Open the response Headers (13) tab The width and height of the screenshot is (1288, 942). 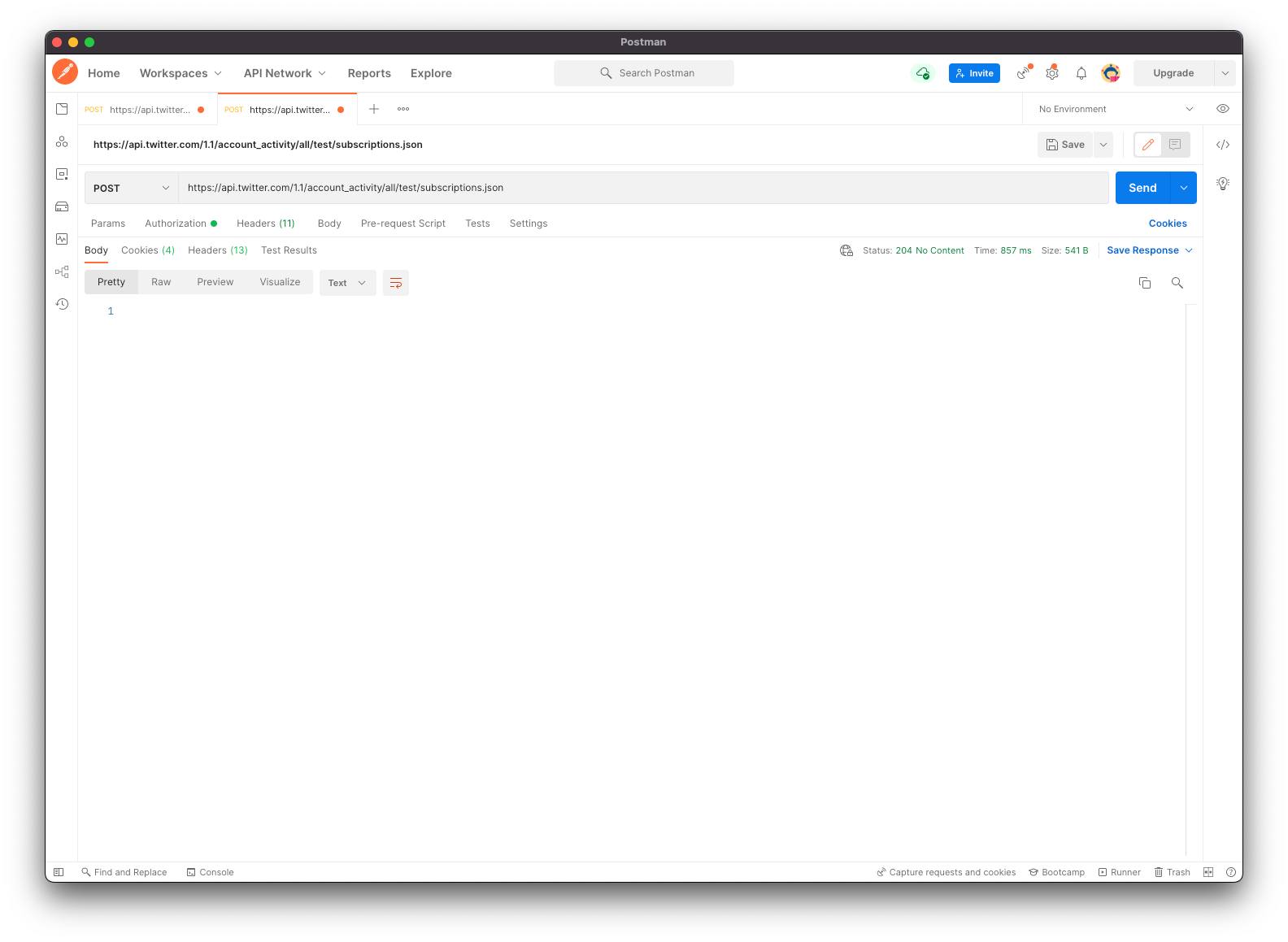(218, 250)
